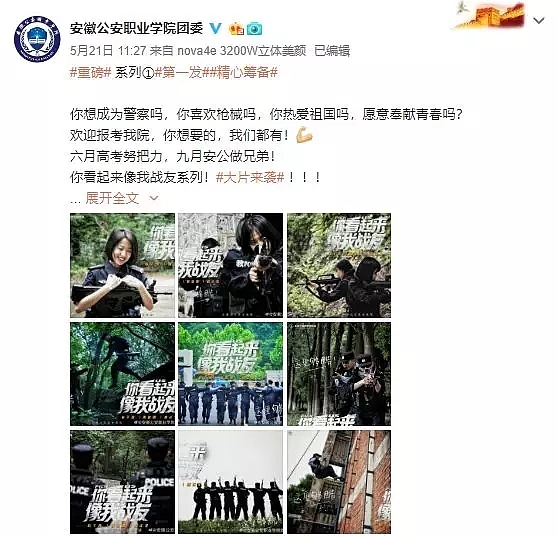This screenshot has width=558, height=537.
Task: Expand full text via 展开全文
Action: pos(112,198)
